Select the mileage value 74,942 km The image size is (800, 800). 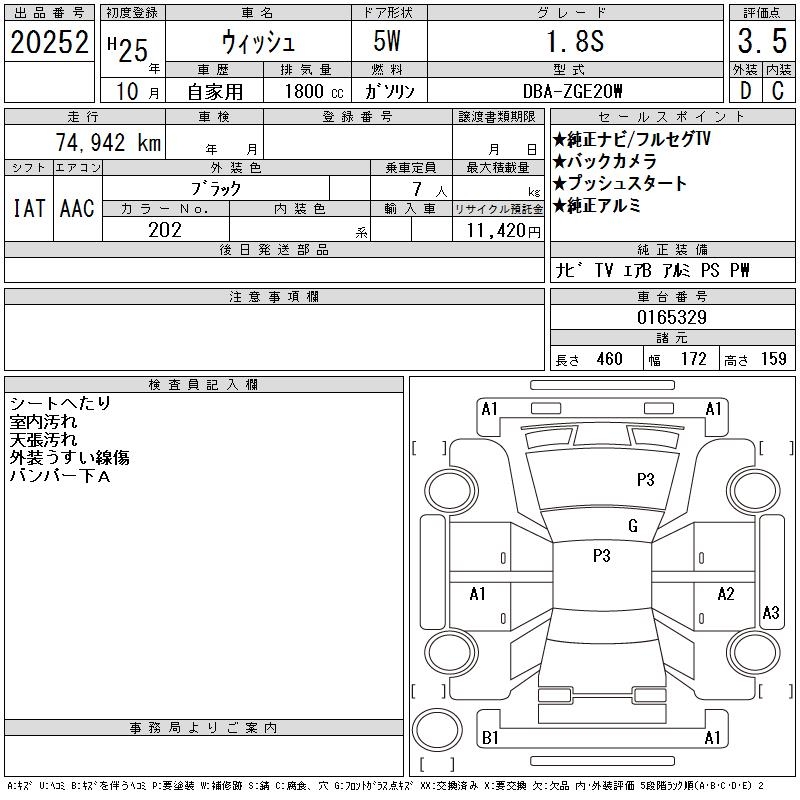coord(108,143)
